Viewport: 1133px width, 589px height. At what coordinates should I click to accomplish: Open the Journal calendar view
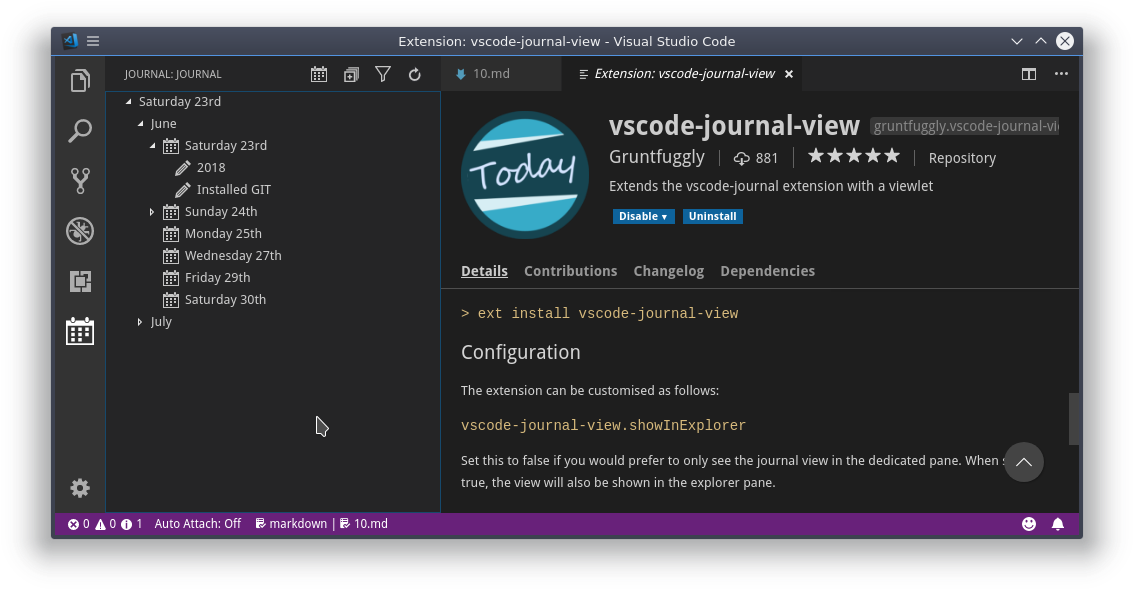point(80,331)
